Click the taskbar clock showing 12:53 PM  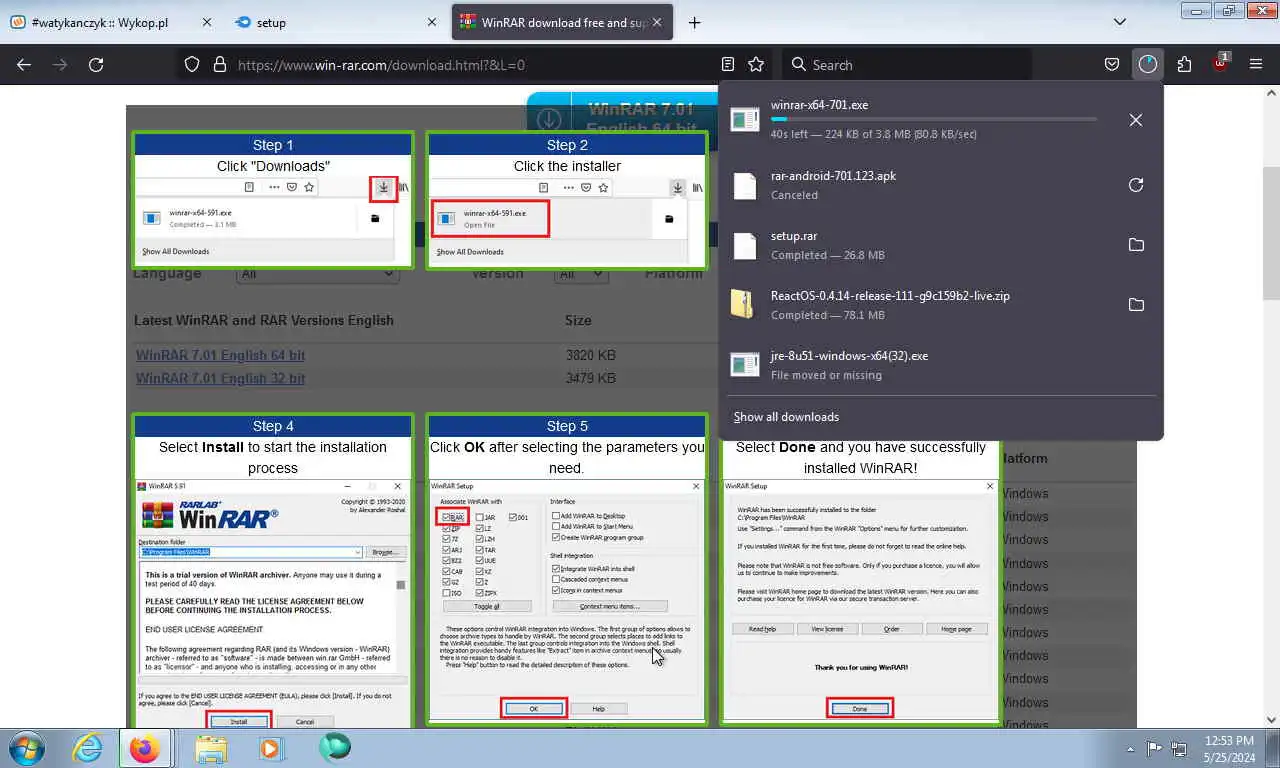click(x=1228, y=748)
